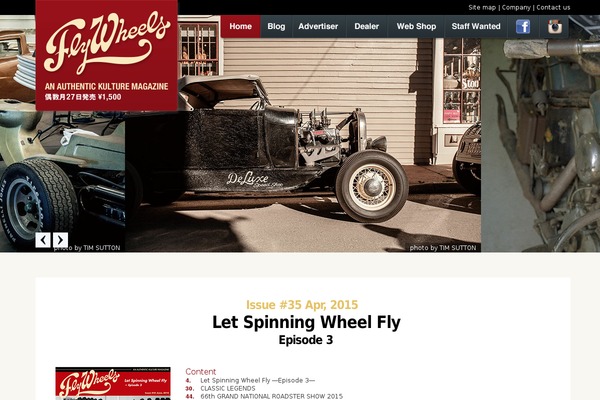Follow the Site map link
The image size is (600, 400).
(x=482, y=7)
